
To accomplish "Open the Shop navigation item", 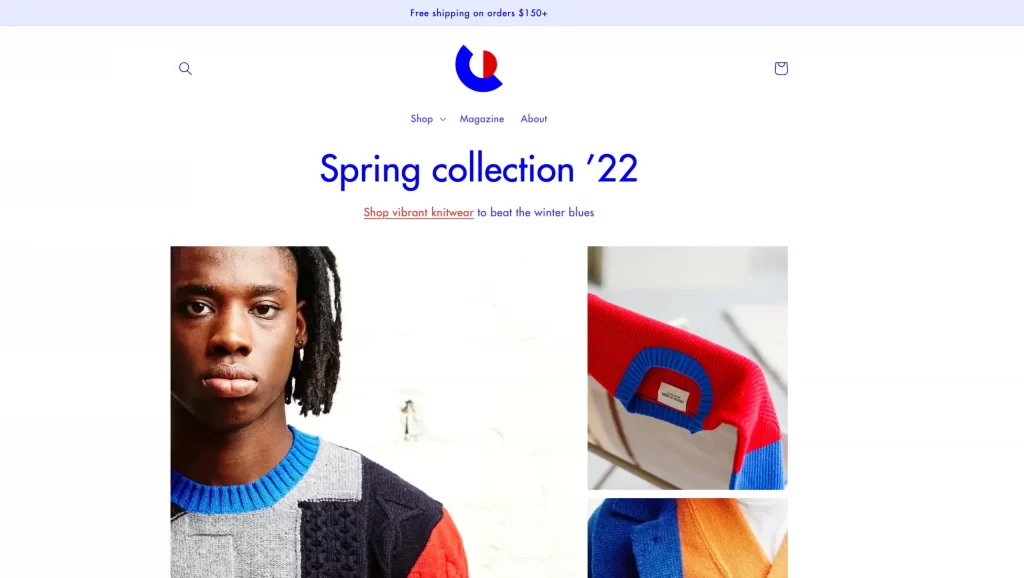I will point(421,119).
